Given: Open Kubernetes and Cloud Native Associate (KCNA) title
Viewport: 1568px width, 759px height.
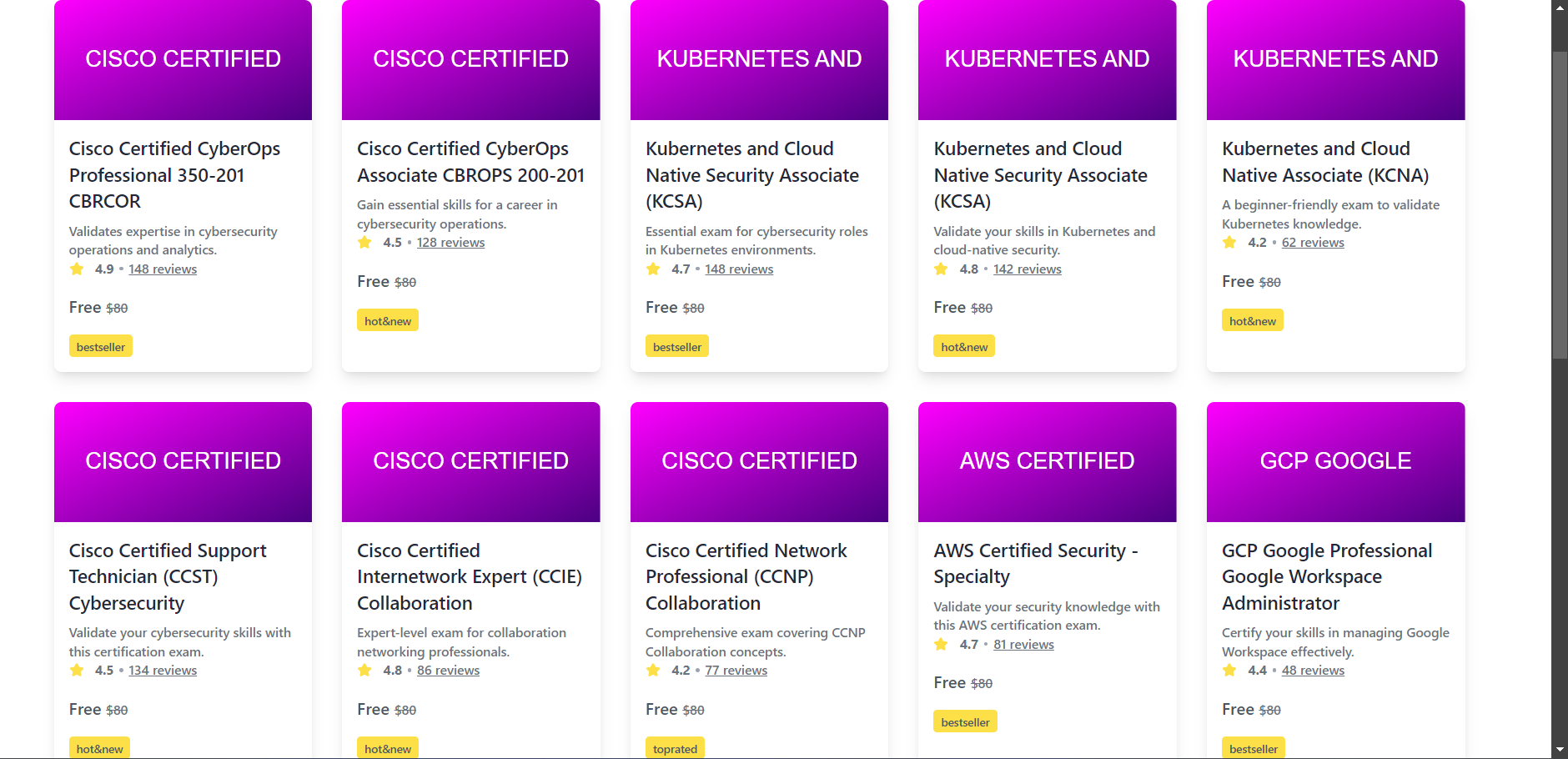Looking at the screenshot, I should click(x=1325, y=162).
